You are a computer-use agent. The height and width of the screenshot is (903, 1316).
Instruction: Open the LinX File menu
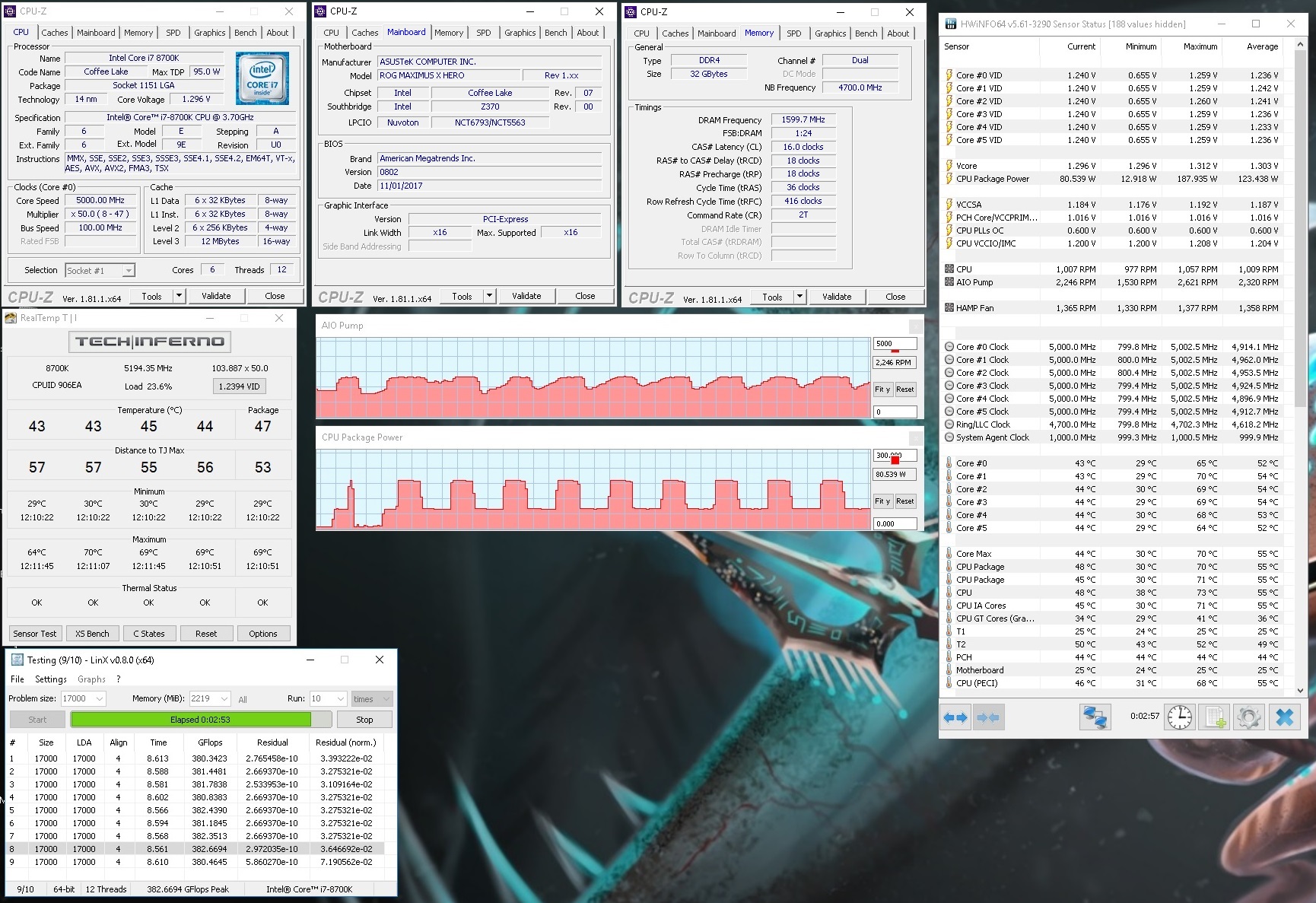point(17,679)
